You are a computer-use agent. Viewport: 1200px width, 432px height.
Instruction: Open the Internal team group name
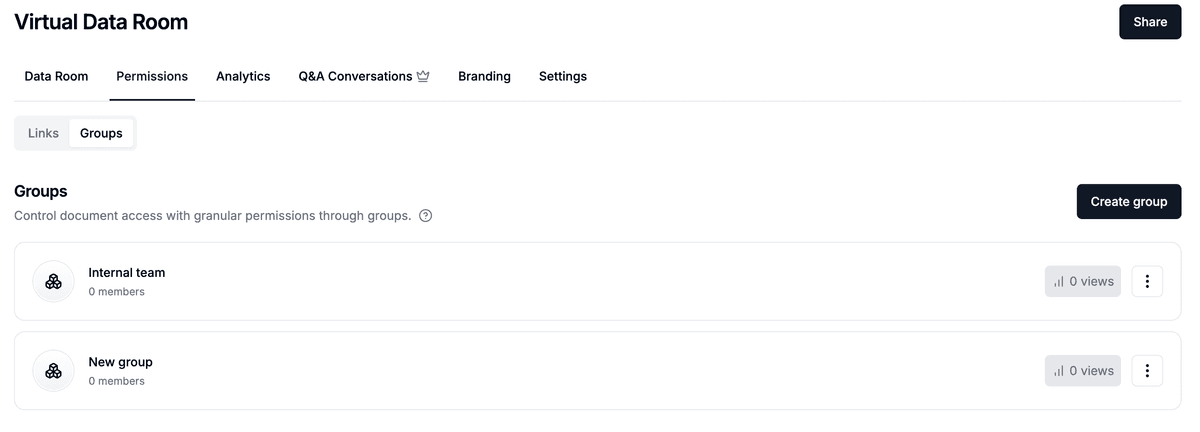pos(127,272)
